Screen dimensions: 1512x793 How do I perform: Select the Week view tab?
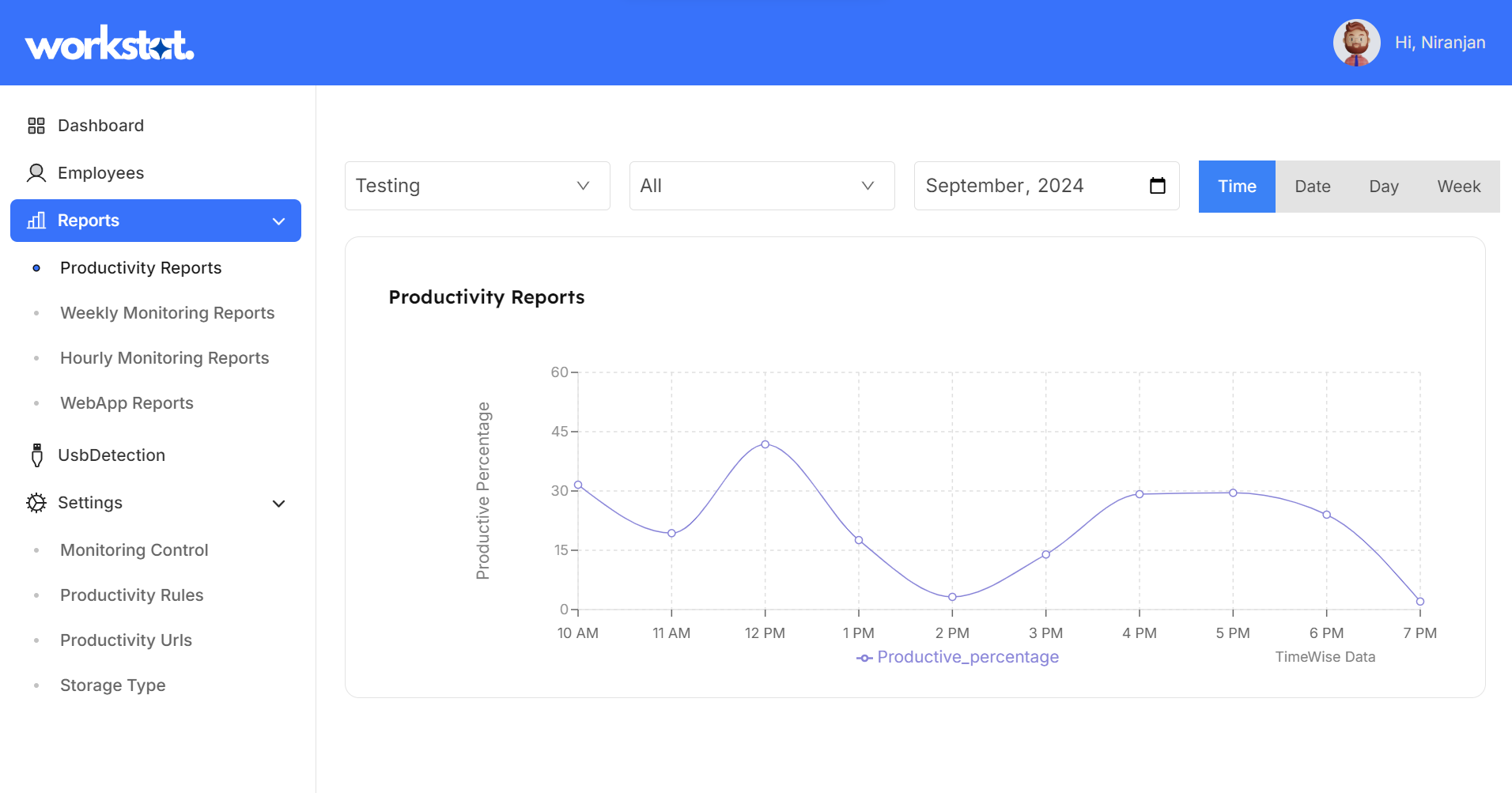click(1457, 186)
